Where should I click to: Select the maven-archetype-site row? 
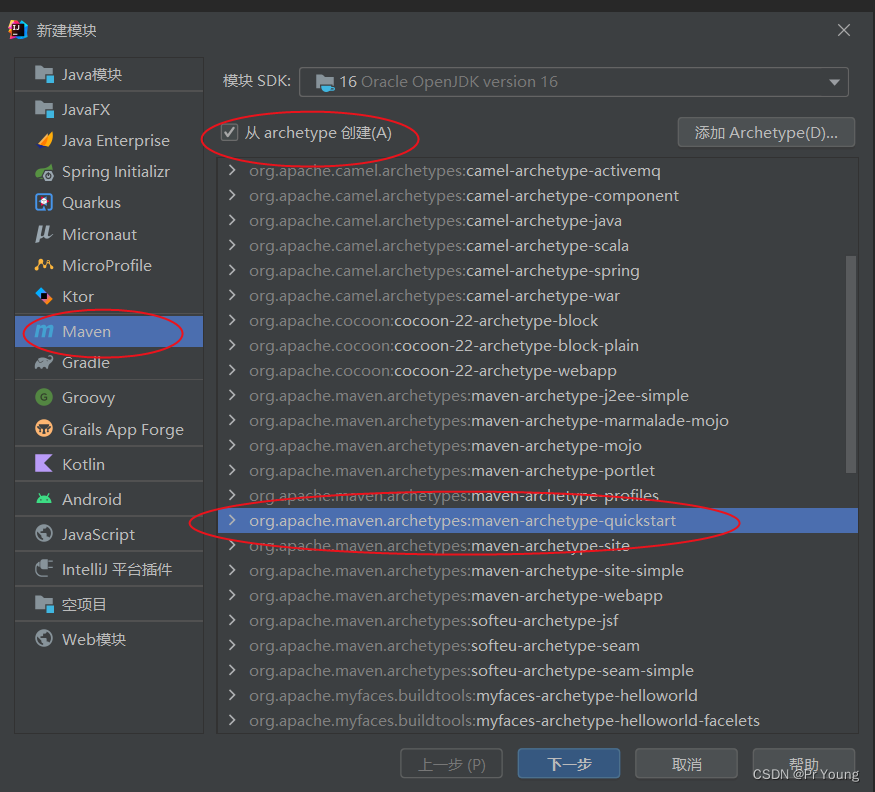(x=537, y=545)
